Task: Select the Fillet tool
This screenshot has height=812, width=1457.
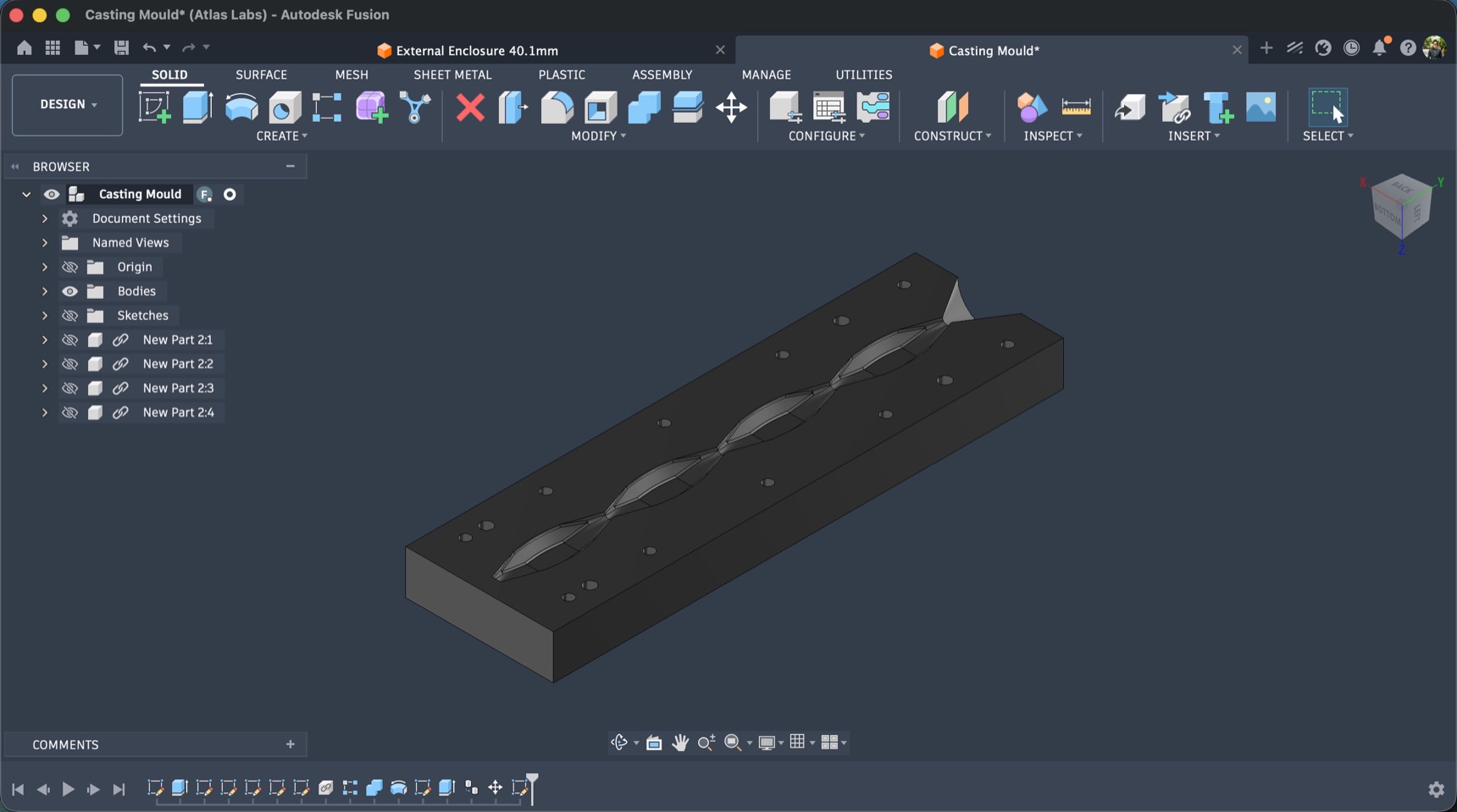Action: [x=557, y=108]
